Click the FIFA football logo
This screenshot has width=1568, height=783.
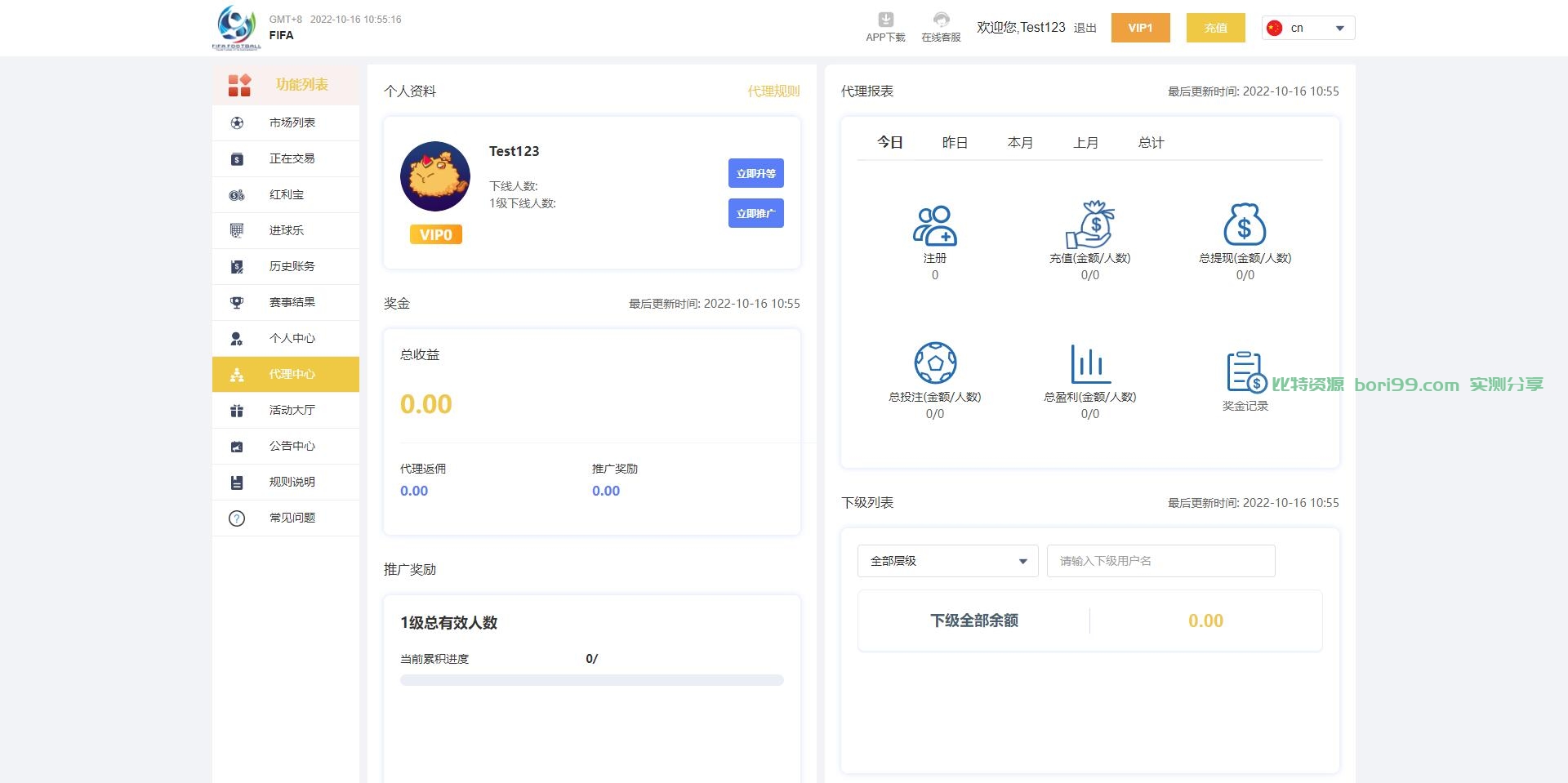237,28
